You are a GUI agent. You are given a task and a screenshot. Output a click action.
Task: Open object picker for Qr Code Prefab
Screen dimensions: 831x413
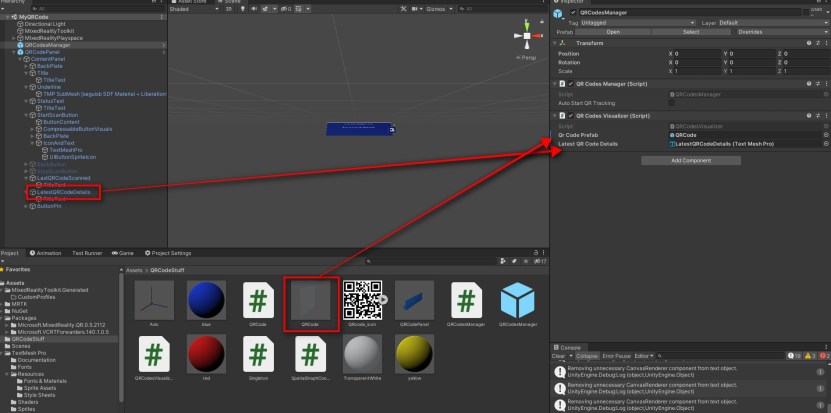826,135
